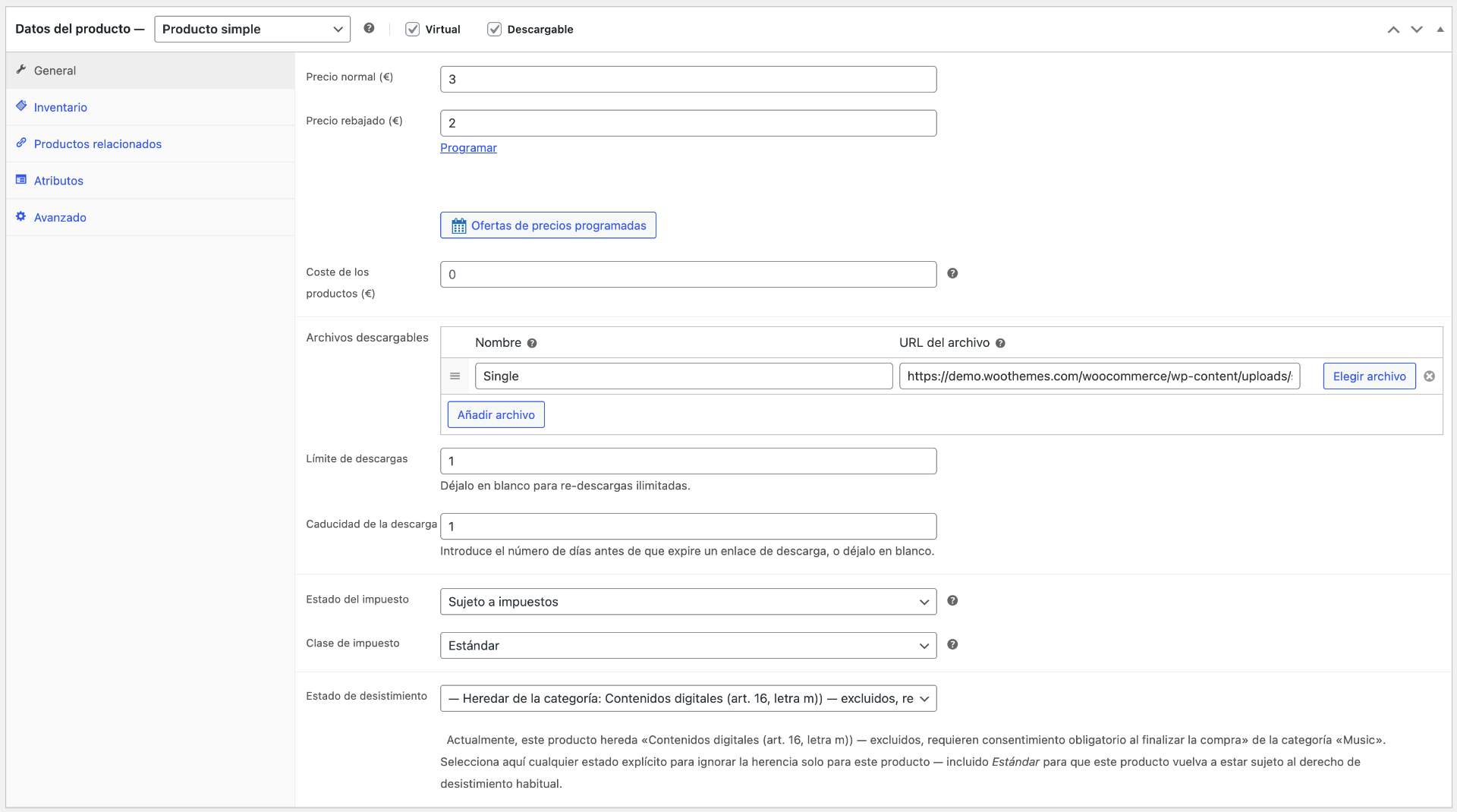Click the Programar link
The width and height of the screenshot is (1457, 812).
point(468,148)
